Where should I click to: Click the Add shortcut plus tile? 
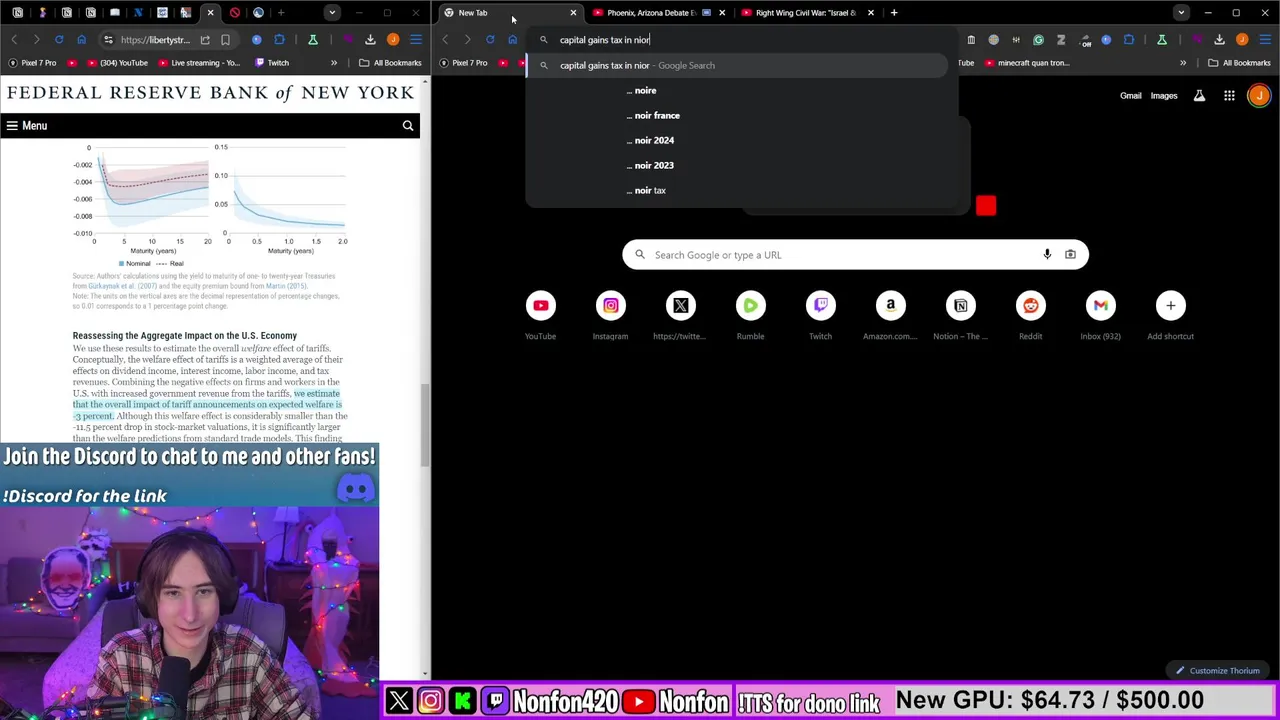1170,314
